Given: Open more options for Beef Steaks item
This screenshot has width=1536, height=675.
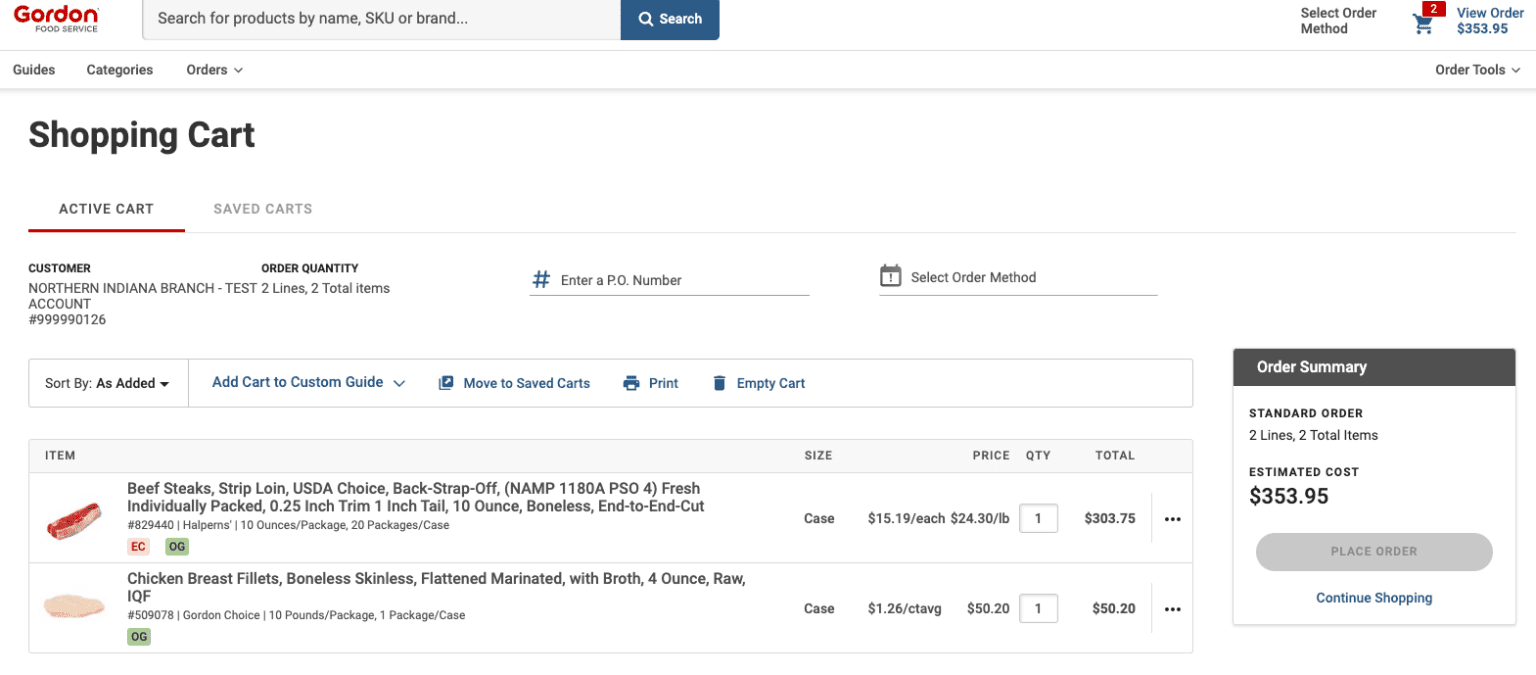Looking at the screenshot, I should point(1172,519).
